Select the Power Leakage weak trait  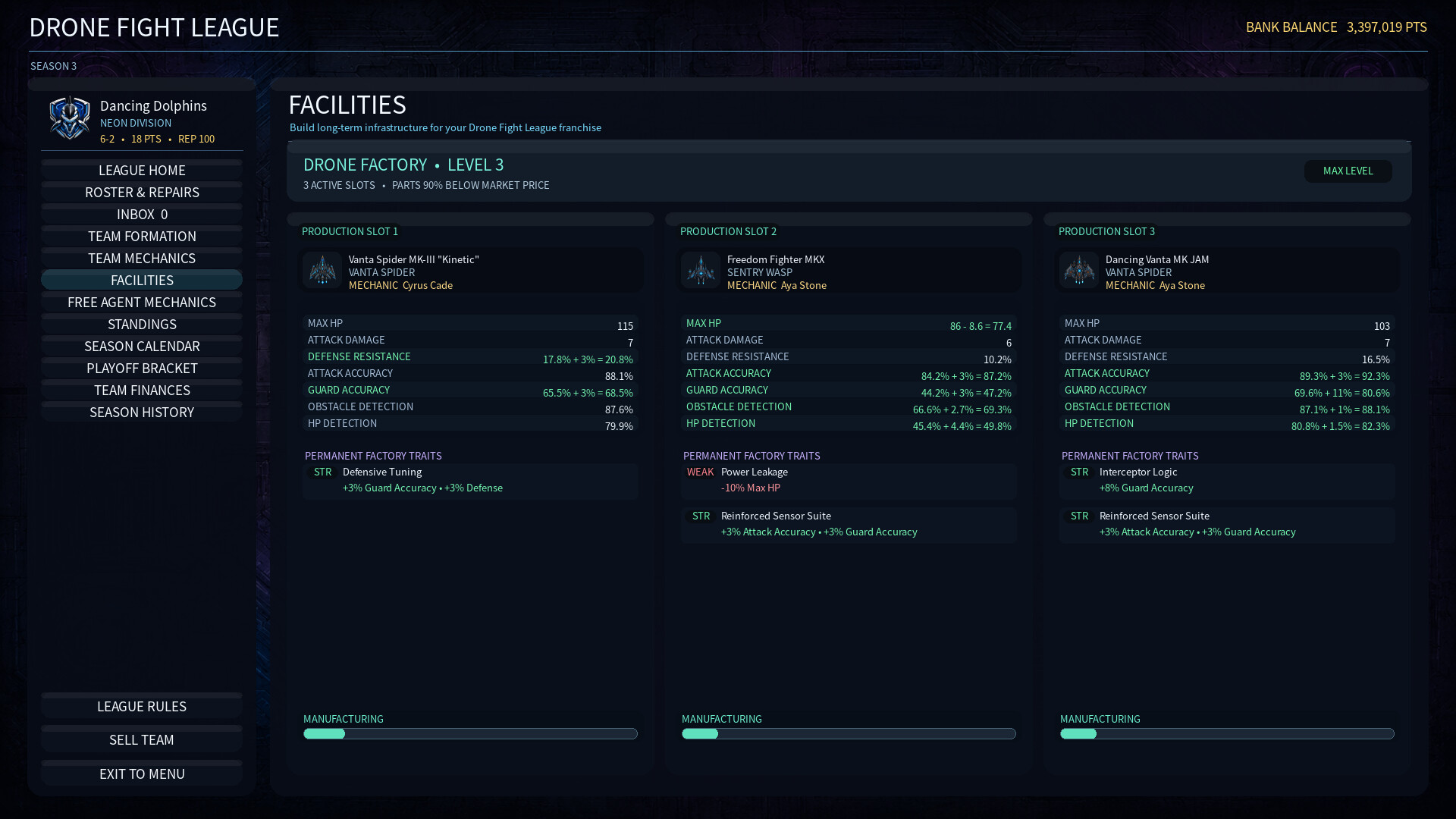pyautogui.click(x=849, y=480)
